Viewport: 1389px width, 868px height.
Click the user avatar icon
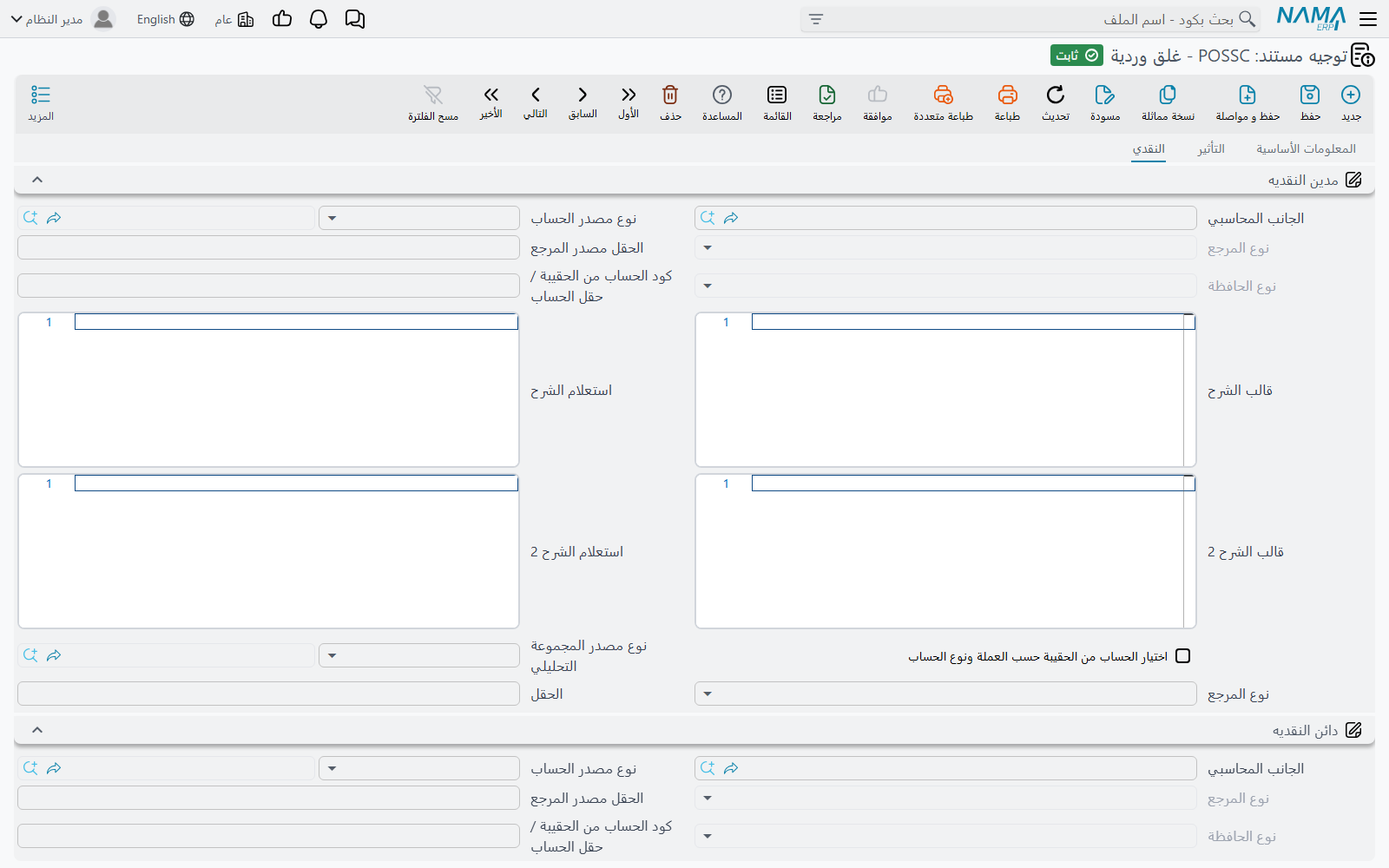(x=103, y=19)
